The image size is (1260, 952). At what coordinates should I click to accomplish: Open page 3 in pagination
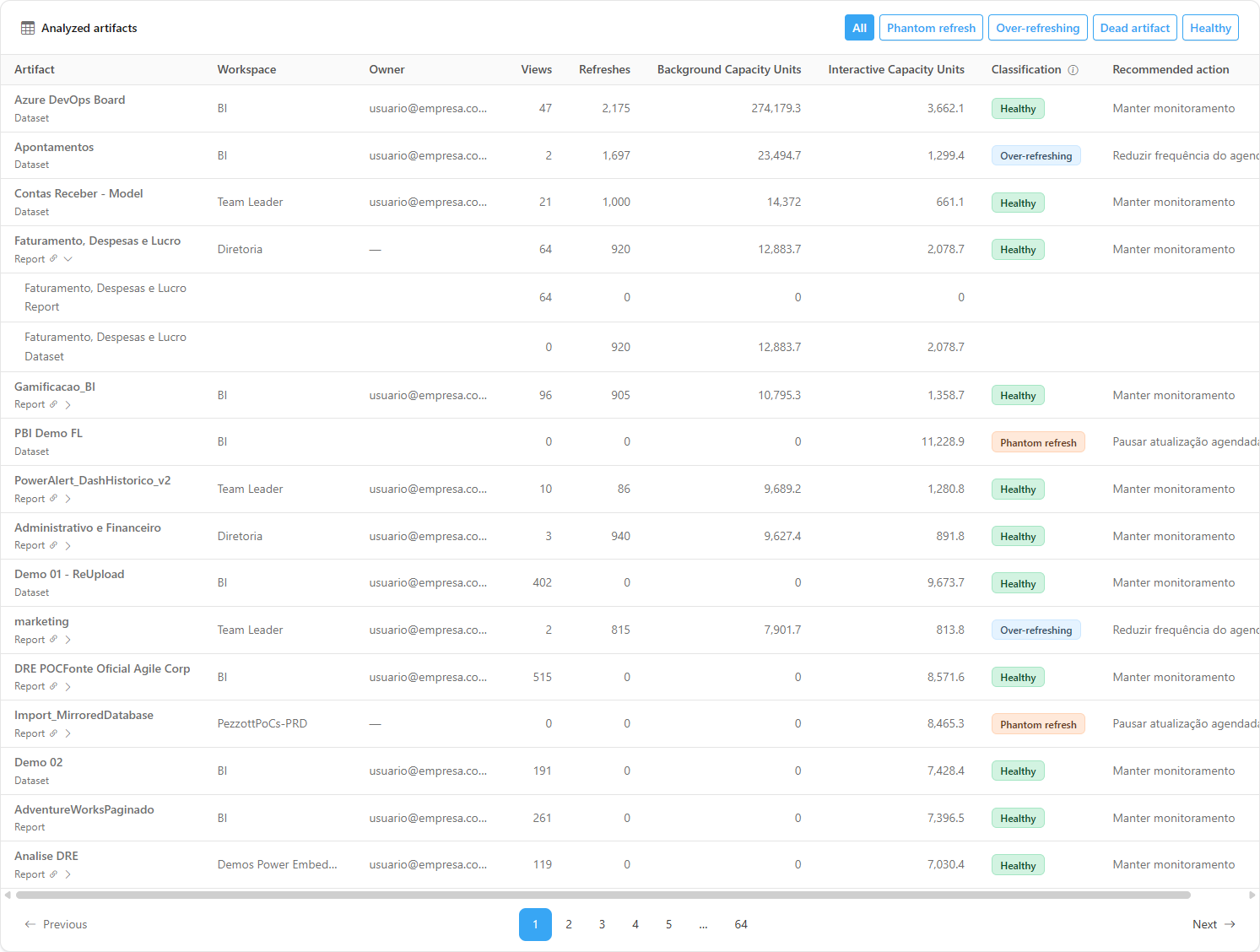[x=602, y=924]
